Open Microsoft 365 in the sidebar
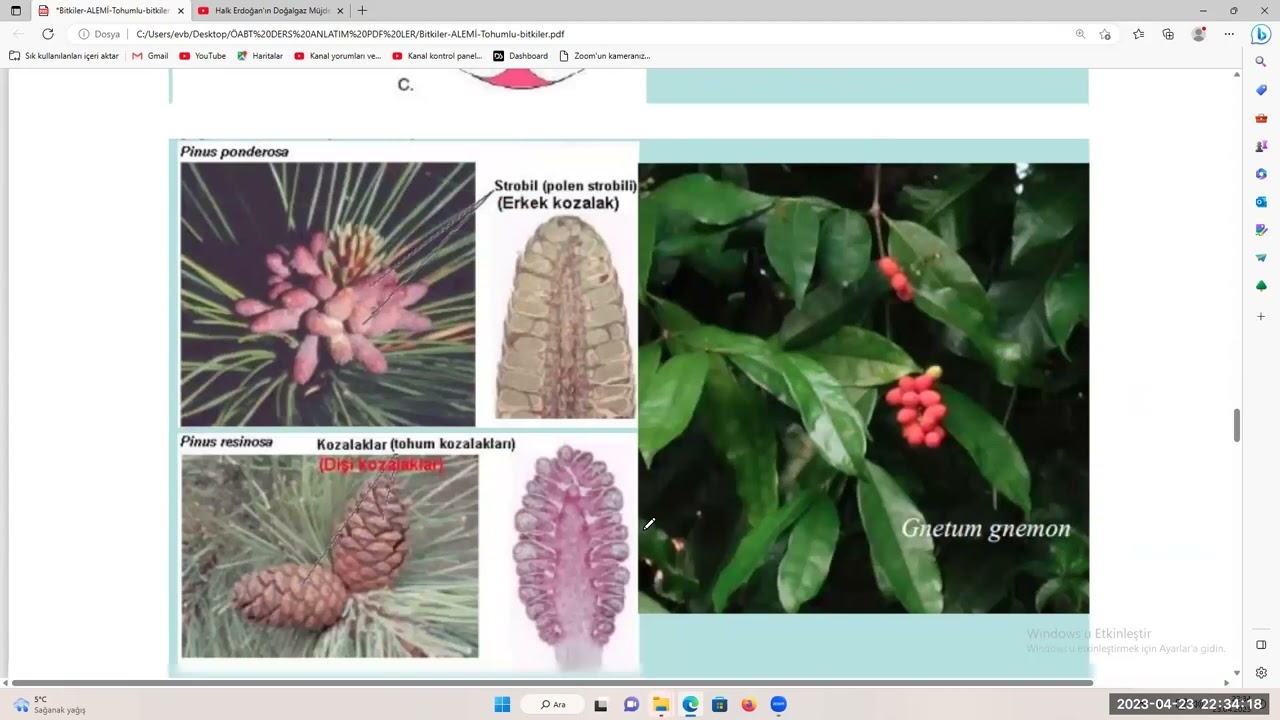This screenshot has height=720, width=1280. coord(1261,174)
